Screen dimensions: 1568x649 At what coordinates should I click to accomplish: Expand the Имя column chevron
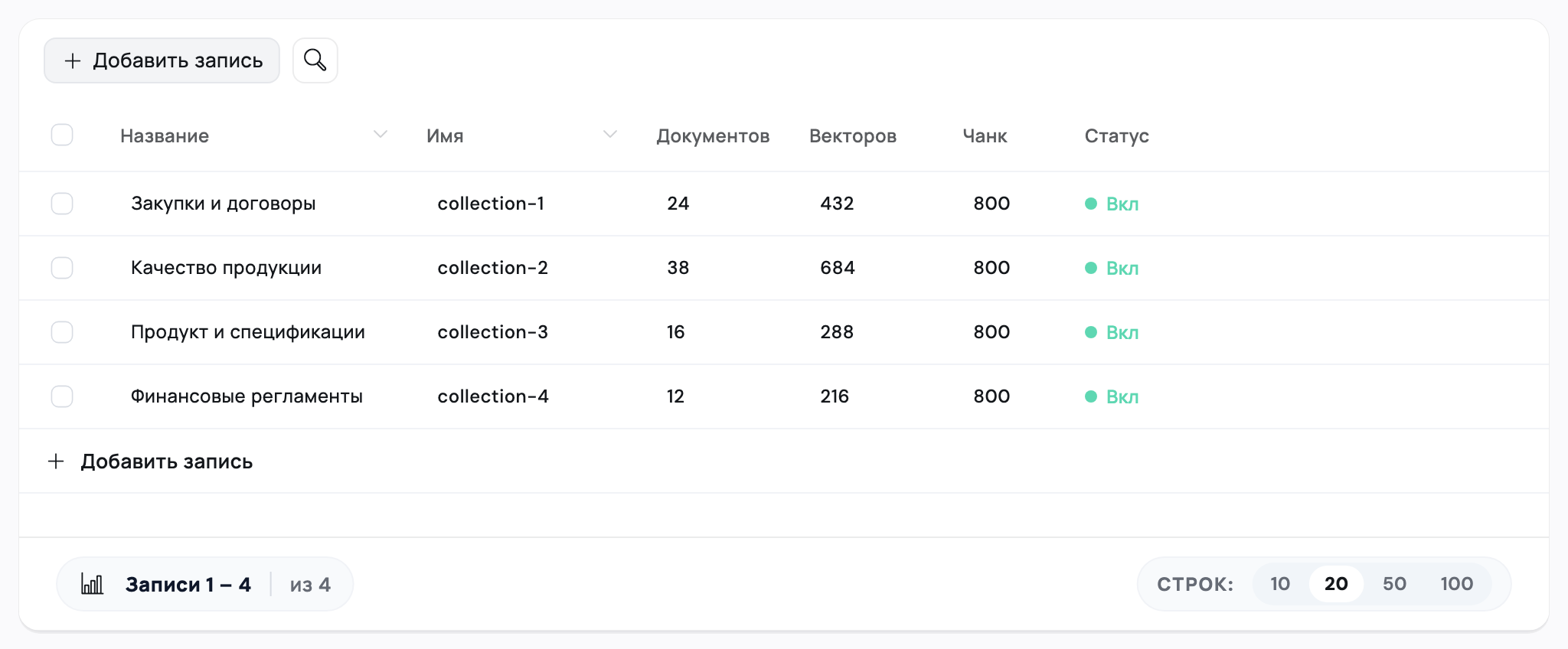click(609, 135)
